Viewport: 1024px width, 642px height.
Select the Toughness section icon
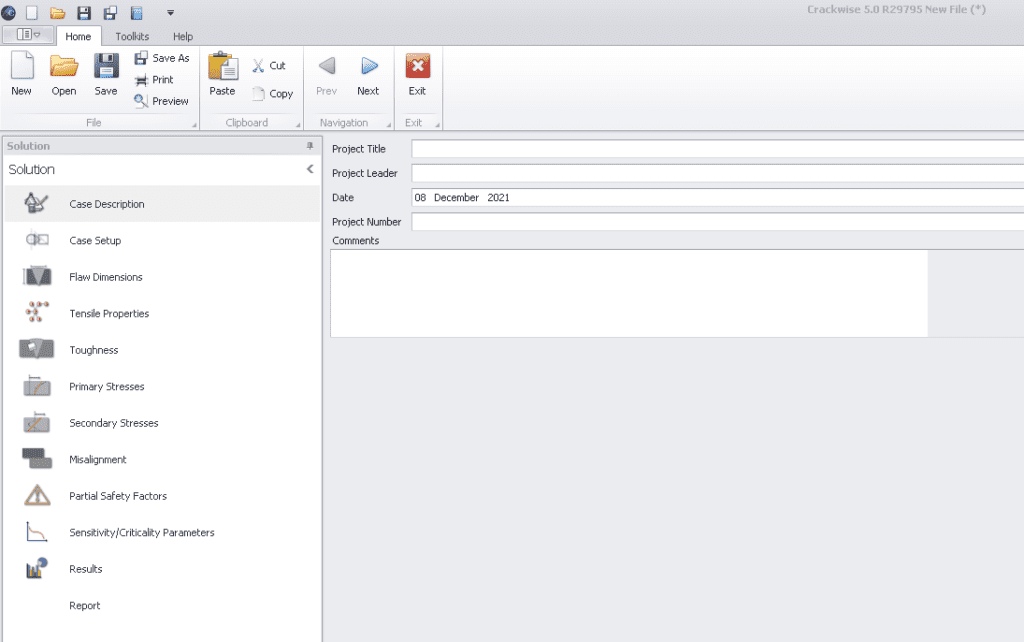(37, 350)
